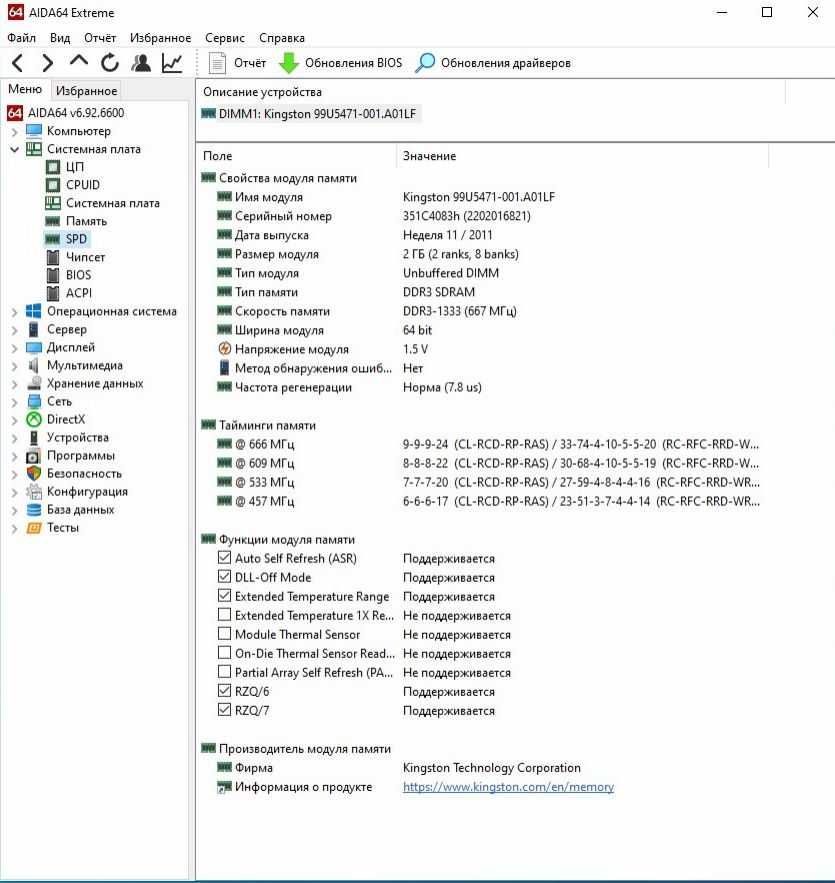The image size is (835, 883).
Task: Click the Отчёт report page icon
Action: (217, 63)
